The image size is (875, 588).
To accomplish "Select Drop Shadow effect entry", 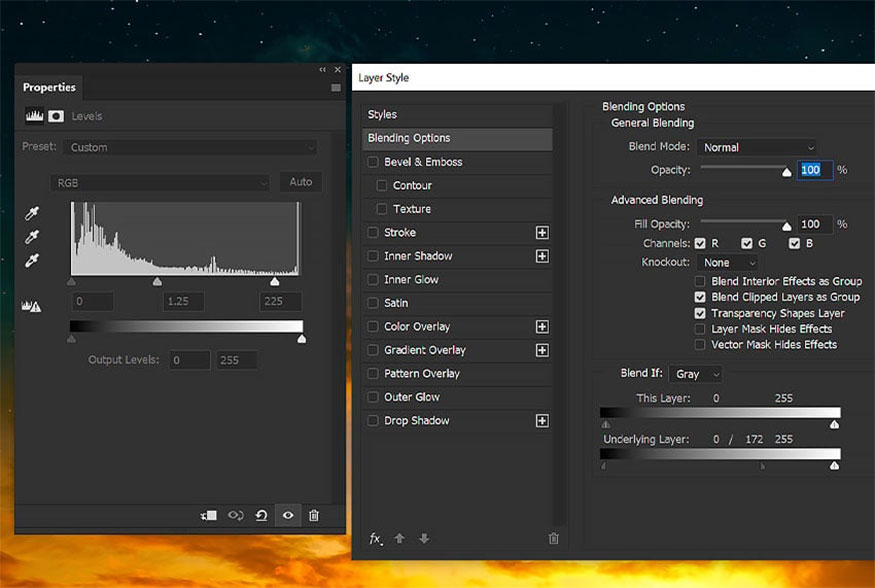I will pos(457,421).
